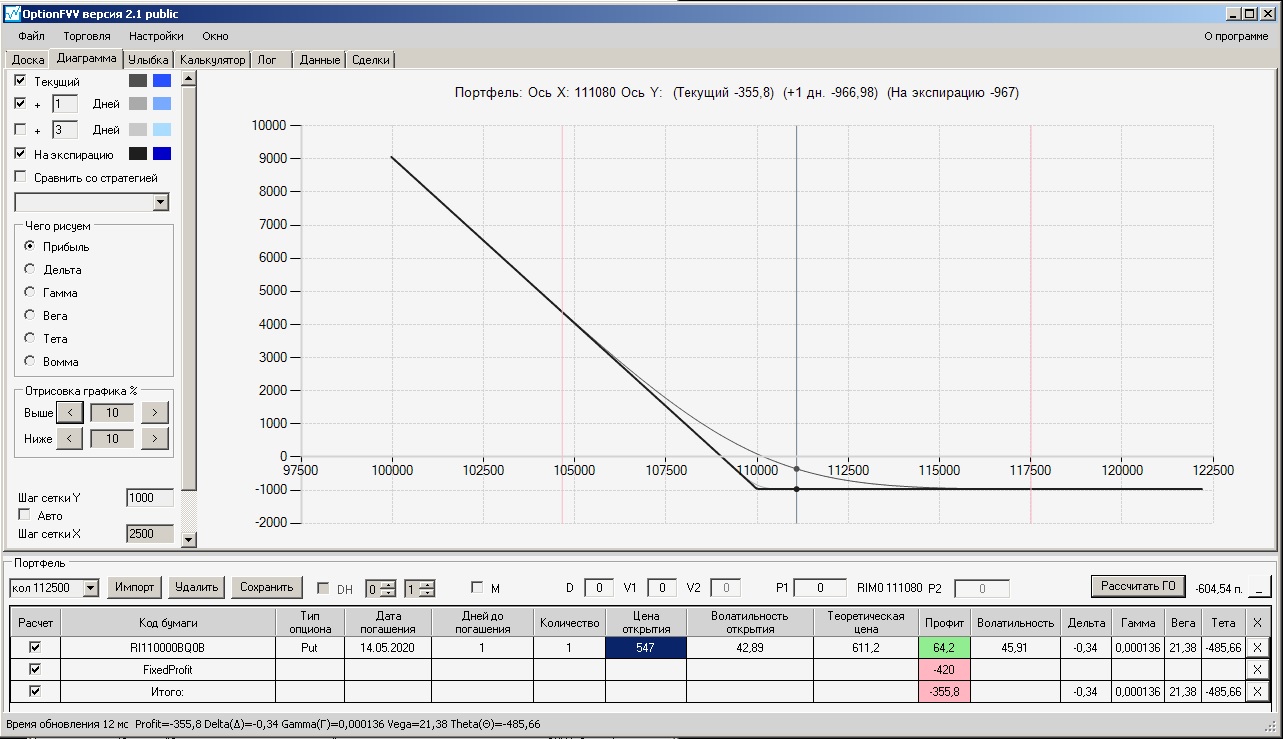This screenshot has height=739, width=1283.
Task: Click the light blue swatch in the +1 Дней row
Action: click(x=162, y=103)
